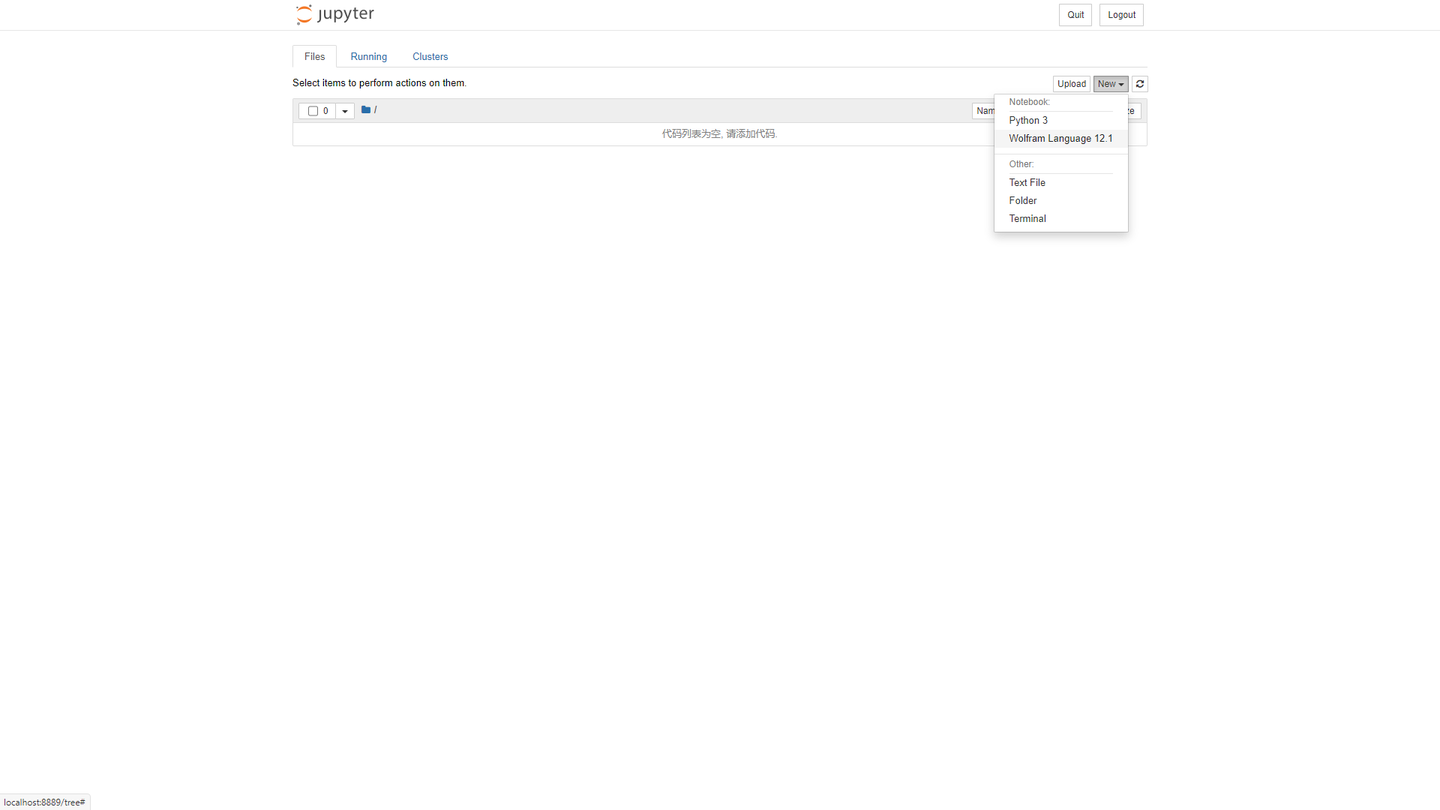
Task: Click the folder icon in the breadcrumb
Action: point(366,110)
